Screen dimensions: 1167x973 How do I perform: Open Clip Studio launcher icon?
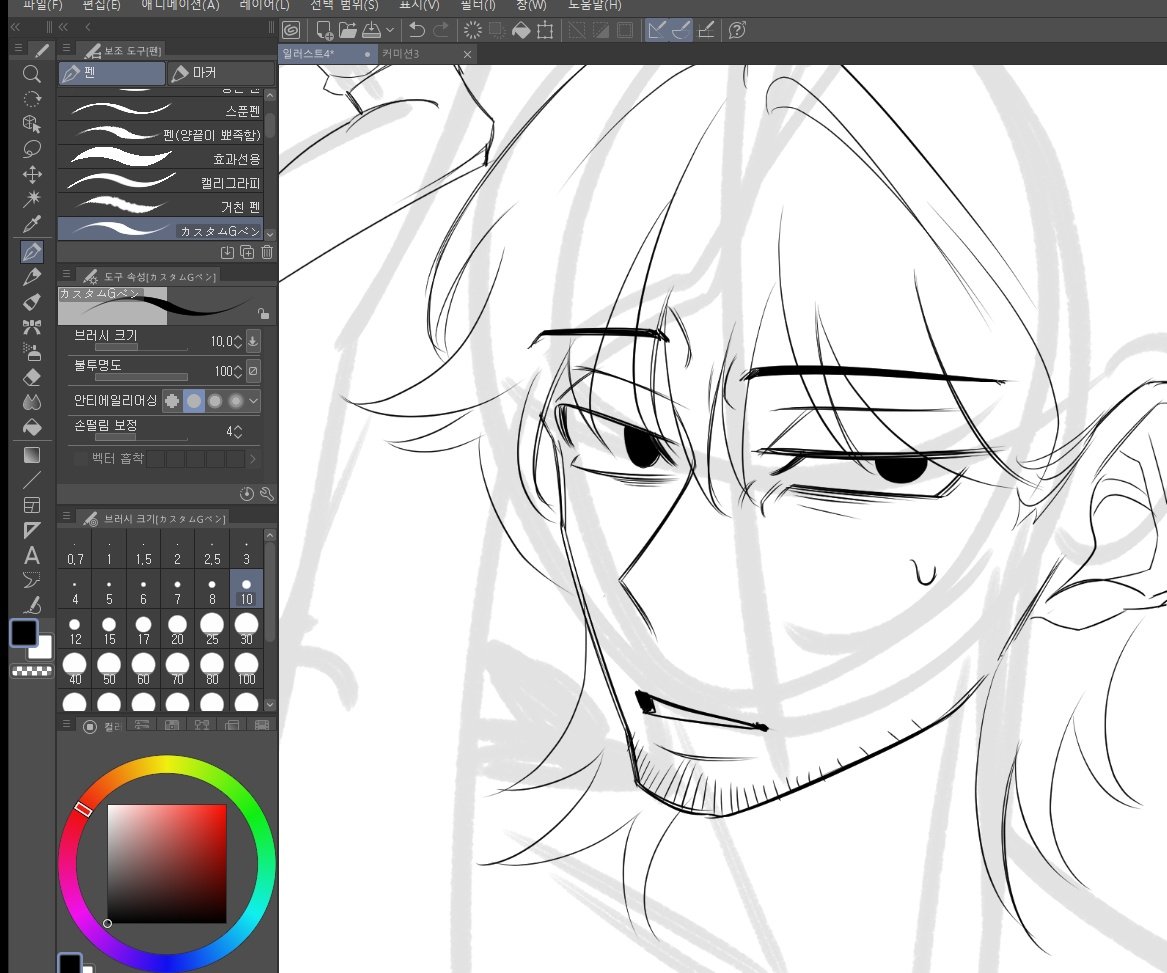[x=291, y=30]
